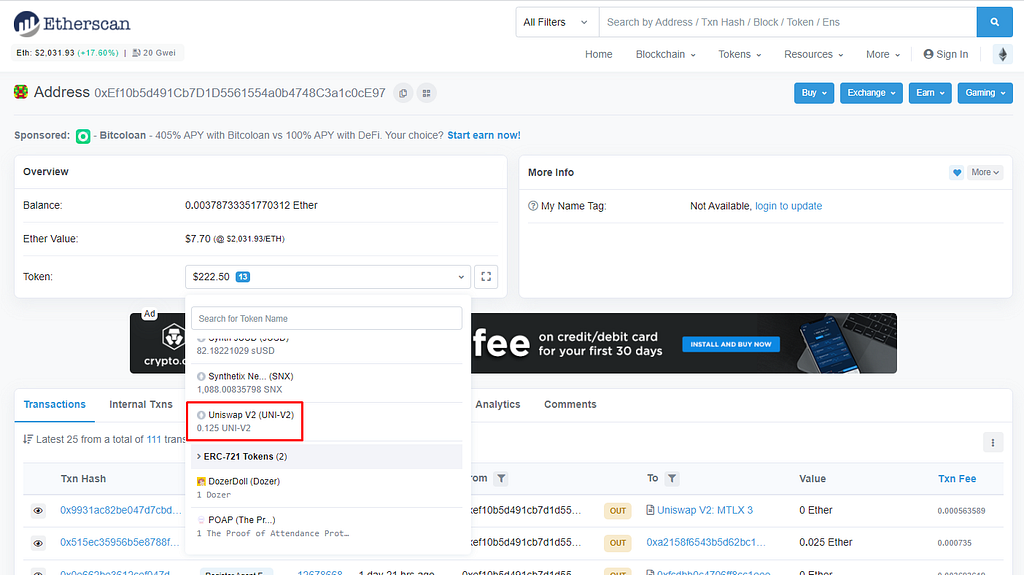Click the From column filter icon
The width and height of the screenshot is (1024, 575).
click(x=501, y=479)
